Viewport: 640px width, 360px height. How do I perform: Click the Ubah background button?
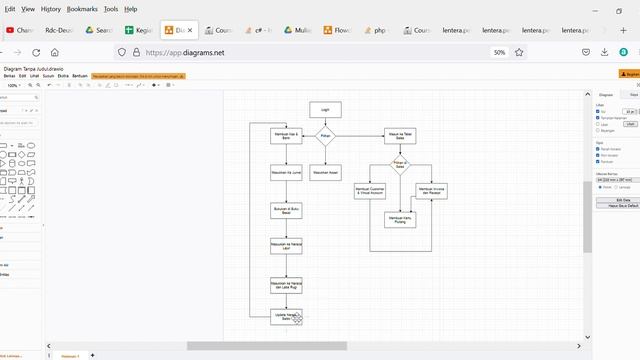point(631,124)
